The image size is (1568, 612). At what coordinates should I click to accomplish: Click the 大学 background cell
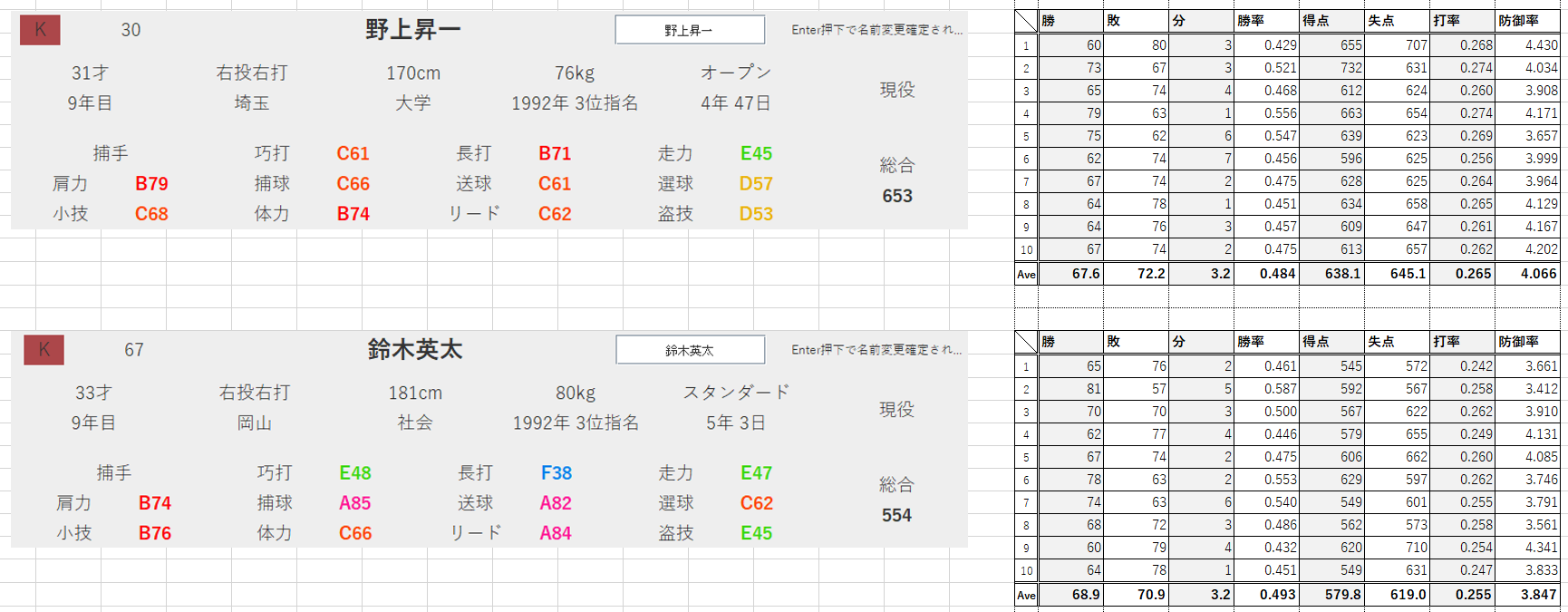click(x=413, y=103)
